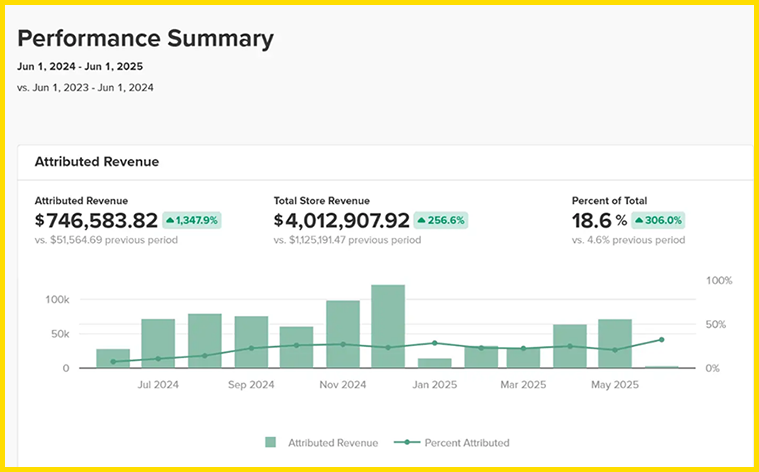Click the Attributed Revenue 1,347.9% increase badge
Image resolution: width=759 pixels, height=472 pixels.
point(192,220)
